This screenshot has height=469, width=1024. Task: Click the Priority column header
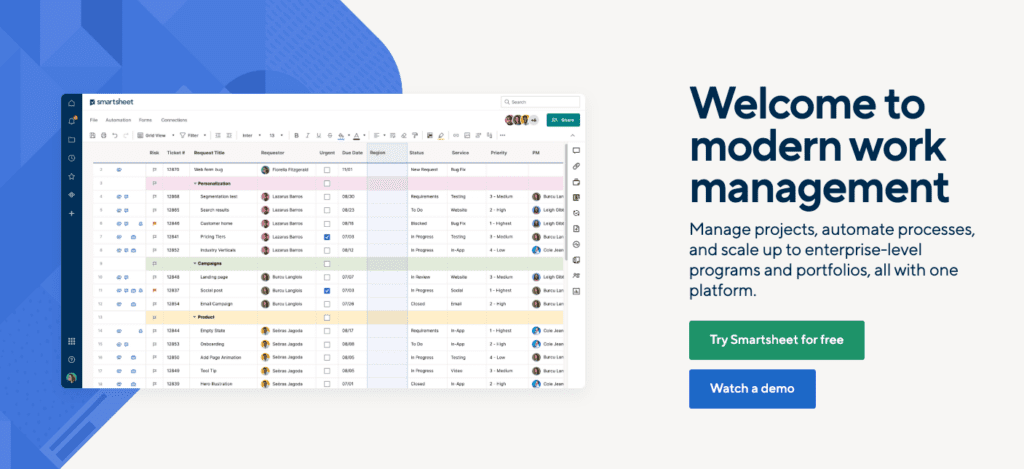pyautogui.click(x=498, y=152)
